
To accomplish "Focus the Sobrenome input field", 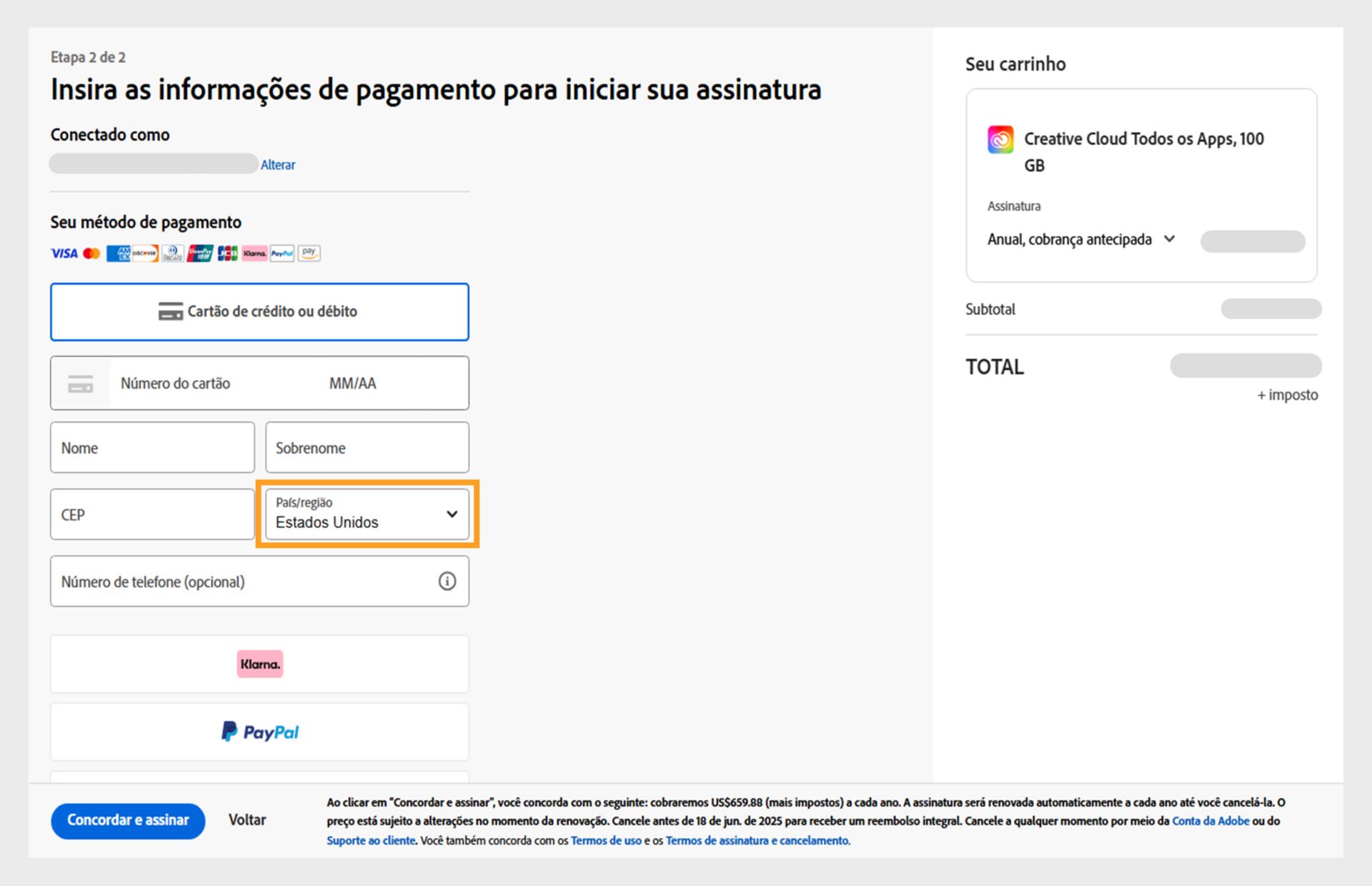I will [367, 447].
